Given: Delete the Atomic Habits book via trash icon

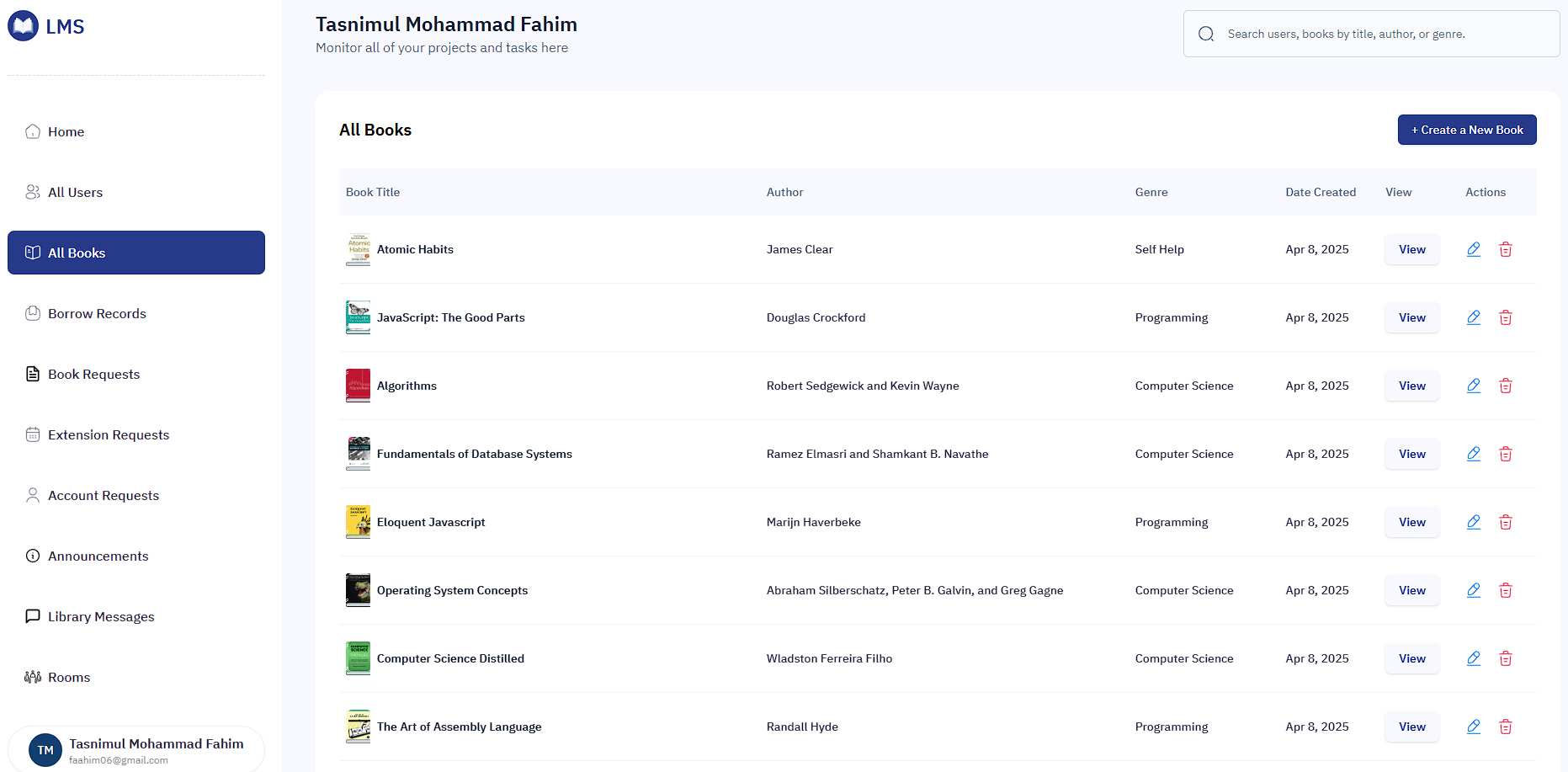Looking at the screenshot, I should coord(1506,249).
